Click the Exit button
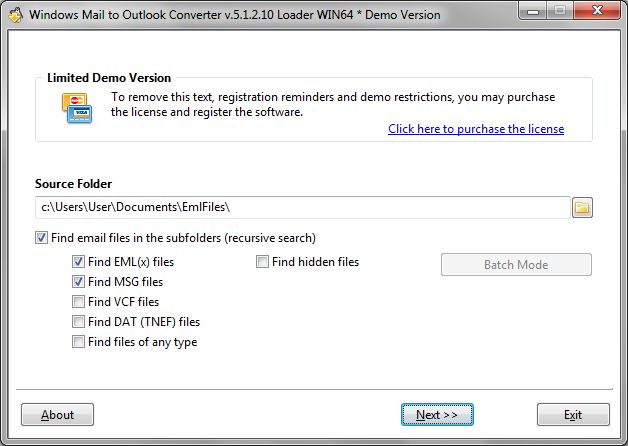 [x=573, y=414]
